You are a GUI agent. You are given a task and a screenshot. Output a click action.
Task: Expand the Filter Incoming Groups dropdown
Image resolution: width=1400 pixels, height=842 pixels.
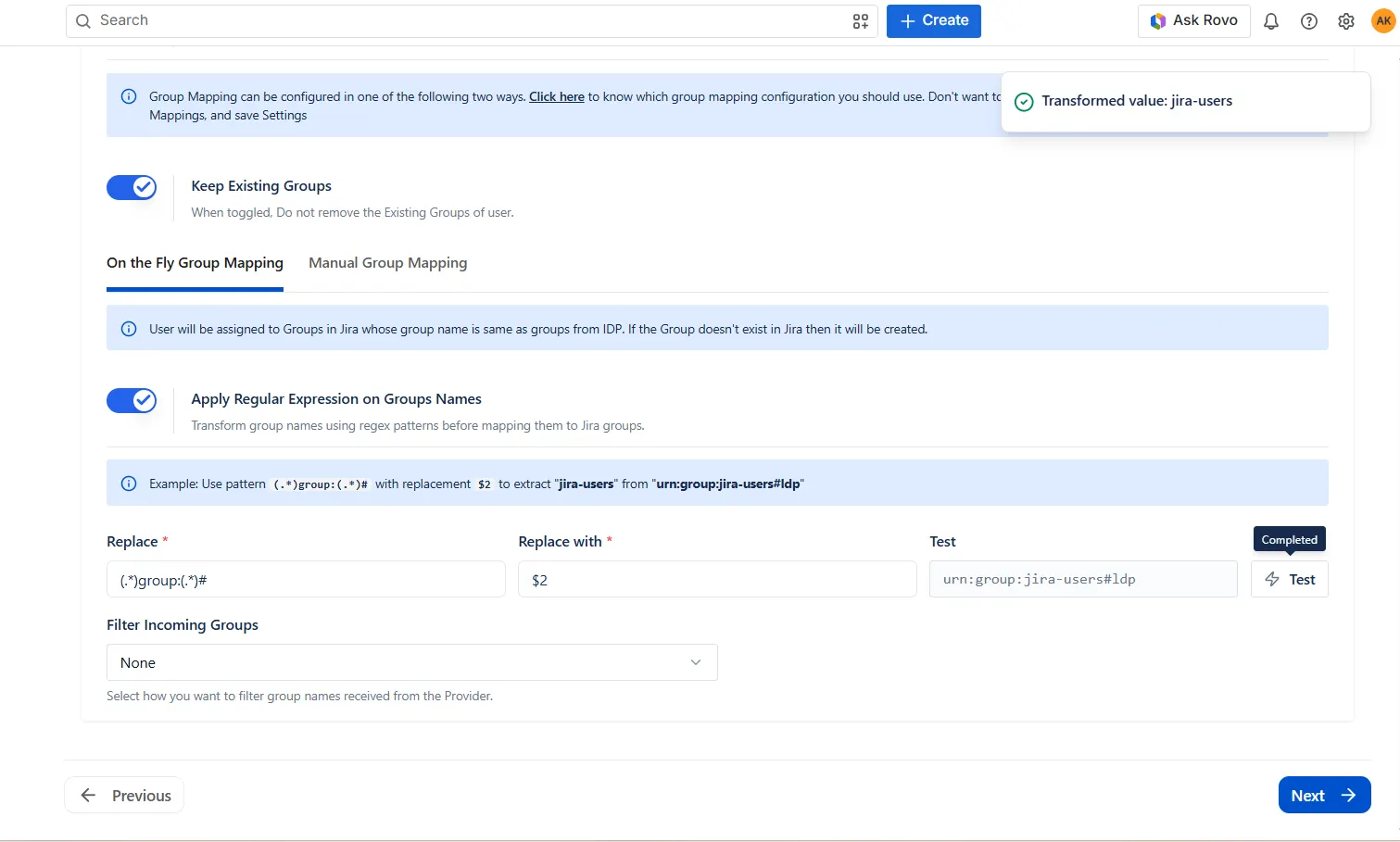(x=412, y=662)
